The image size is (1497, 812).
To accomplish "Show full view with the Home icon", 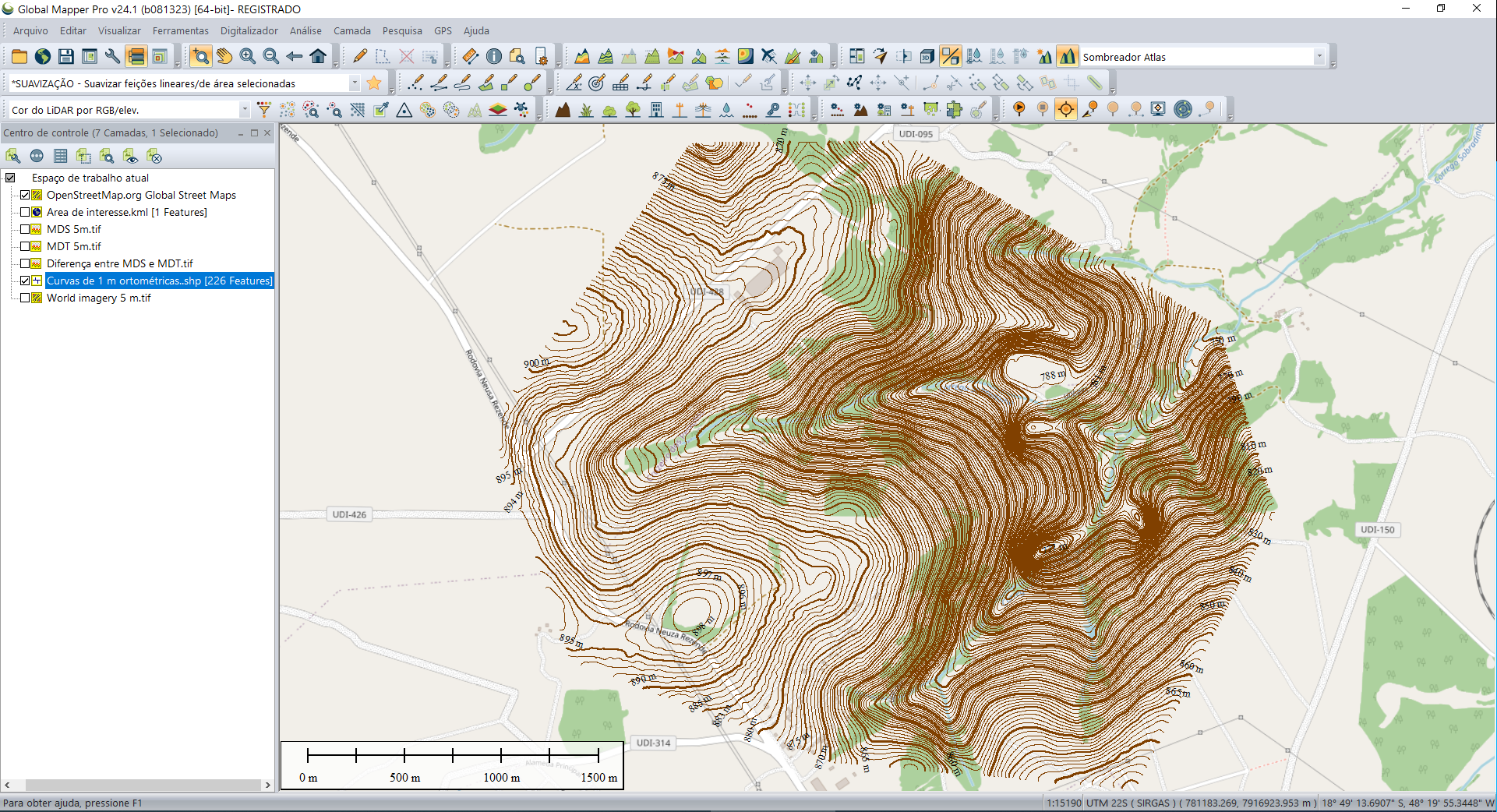I will (x=318, y=56).
